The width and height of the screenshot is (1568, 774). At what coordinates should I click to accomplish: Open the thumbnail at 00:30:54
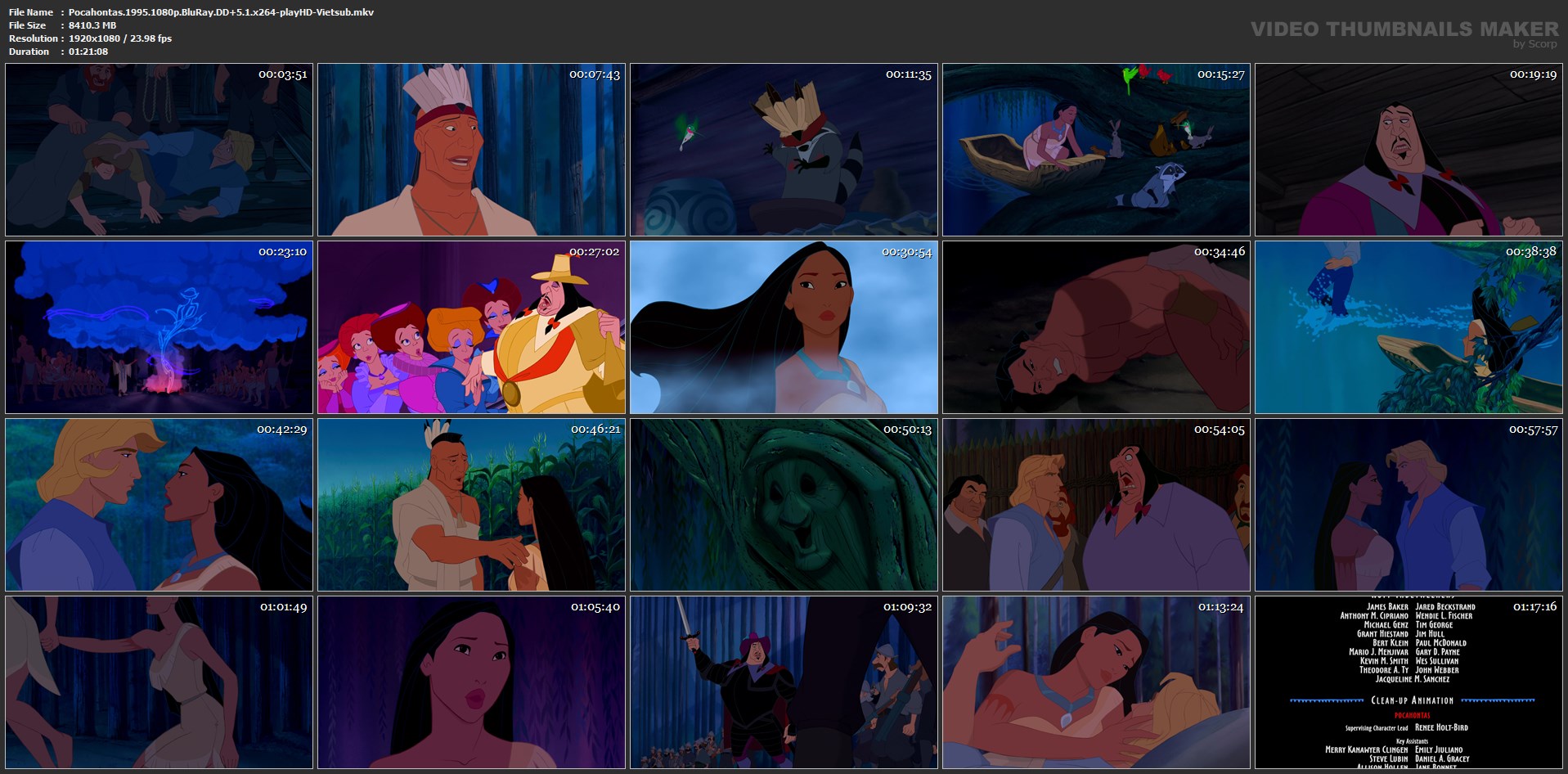pos(784,327)
